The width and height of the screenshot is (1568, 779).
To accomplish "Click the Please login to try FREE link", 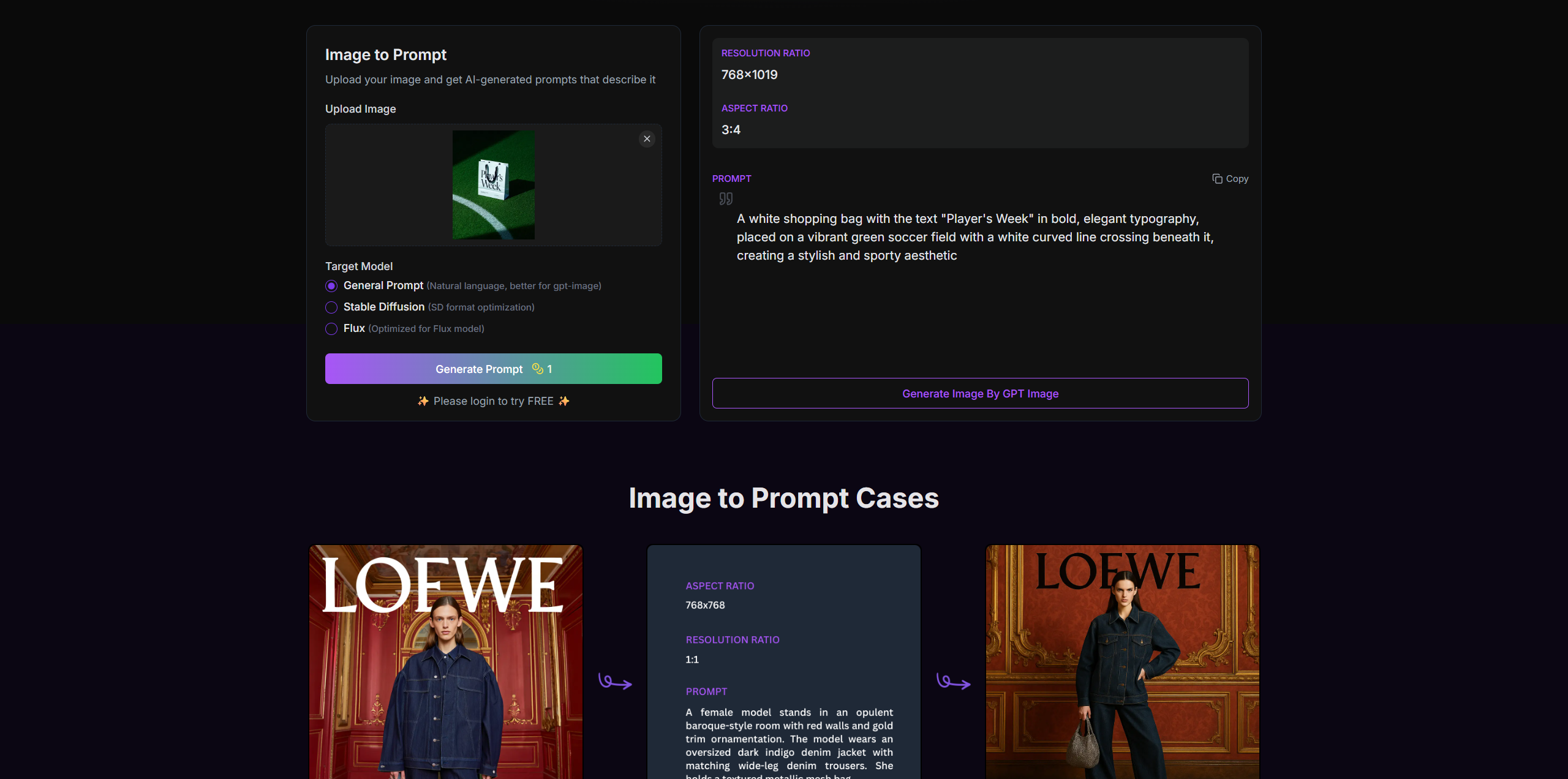I will click(493, 401).
